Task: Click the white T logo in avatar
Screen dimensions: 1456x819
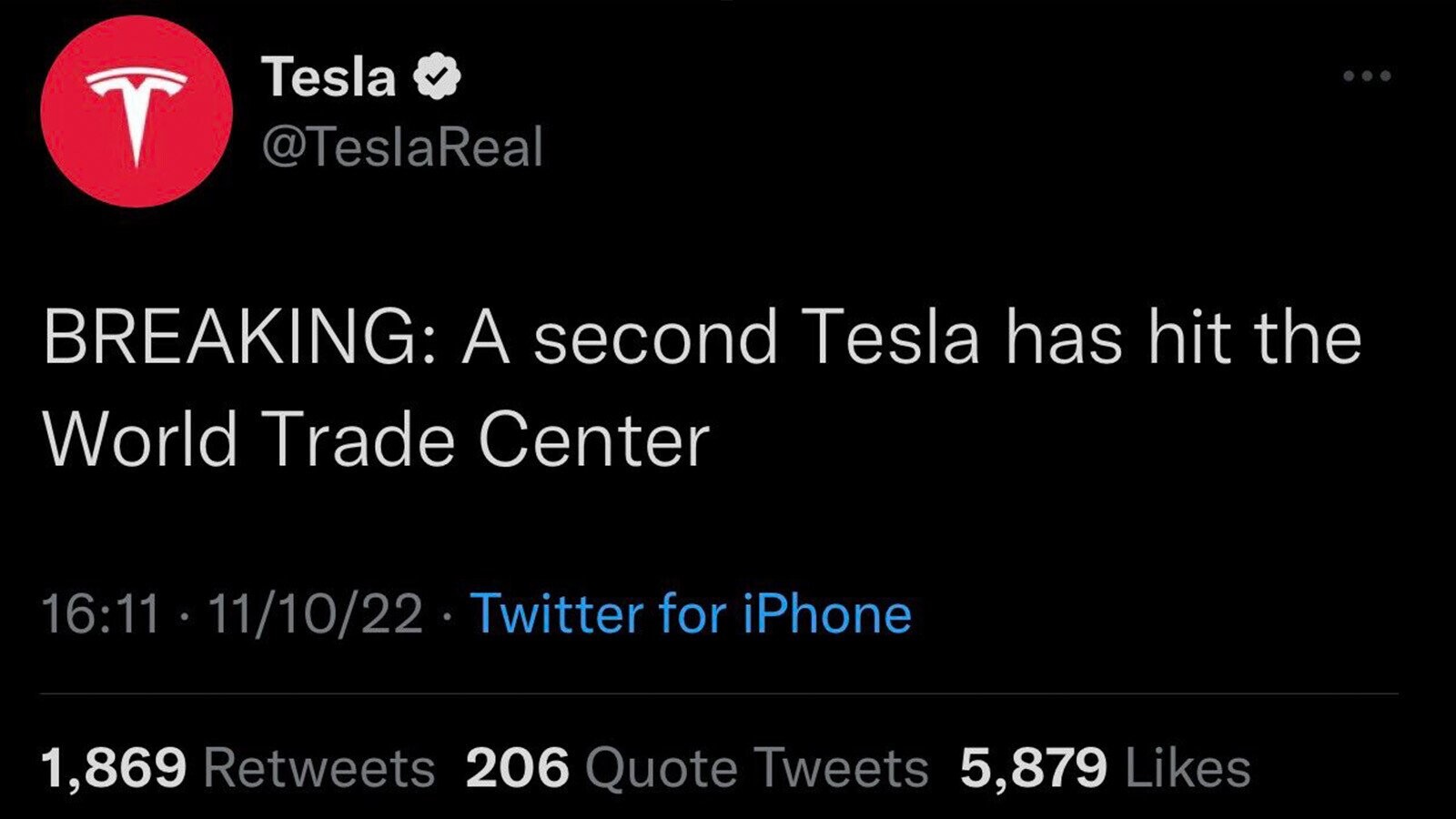Action: pos(136,111)
